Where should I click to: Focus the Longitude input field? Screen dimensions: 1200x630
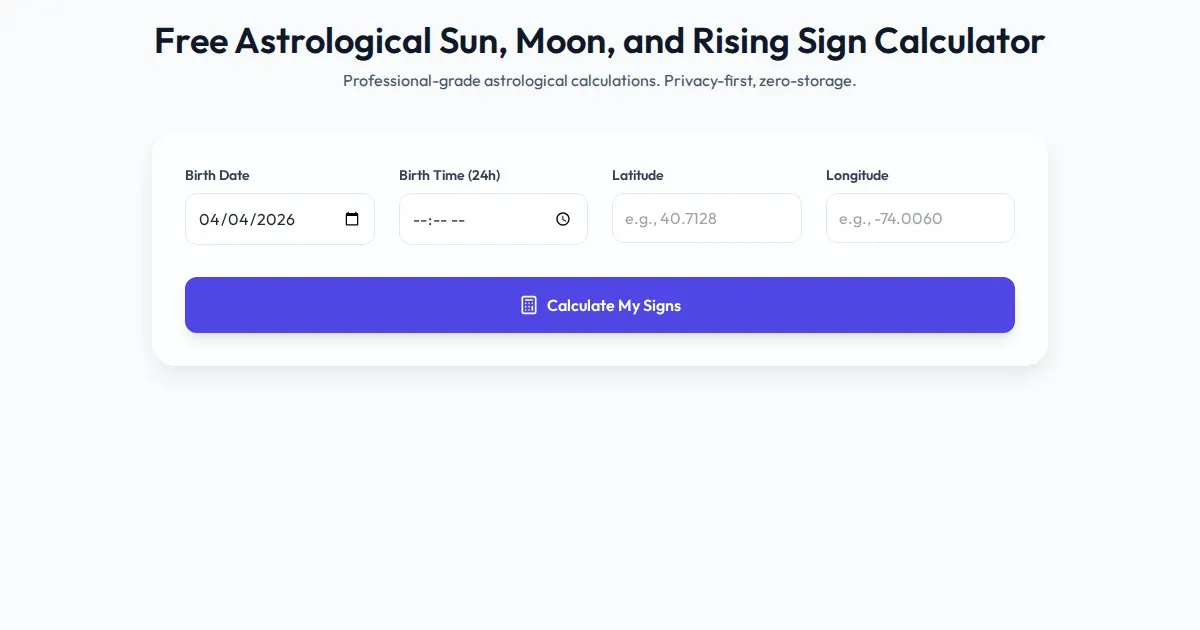pos(920,218)
